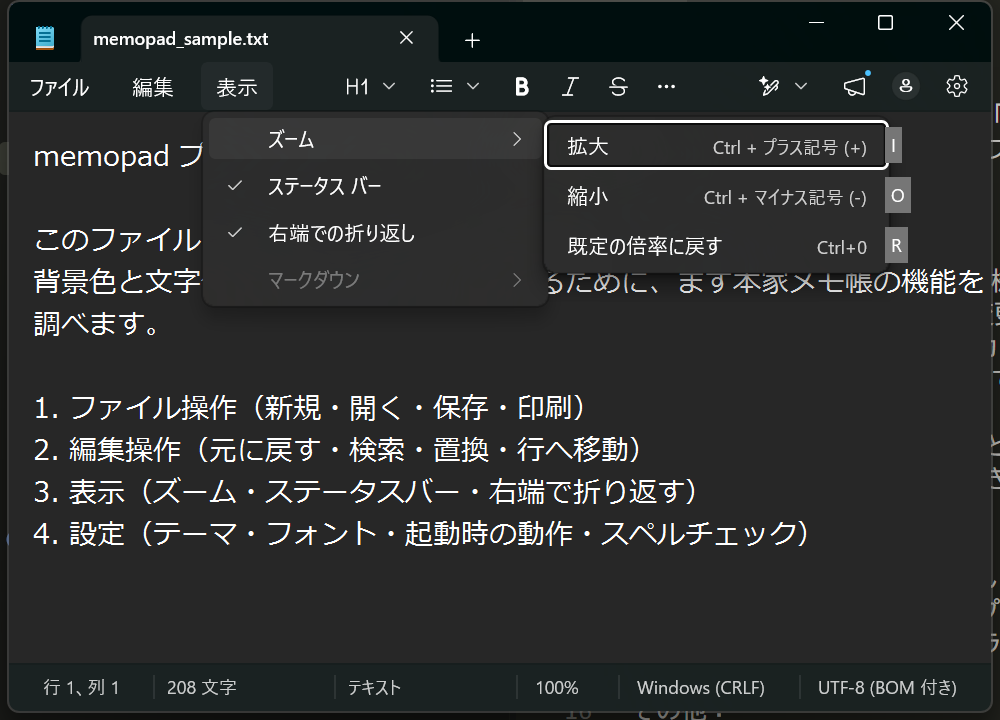Screen dimensions: 1000x720
Task: Click the 100% zoom level indicator
Action: [557, 687]
